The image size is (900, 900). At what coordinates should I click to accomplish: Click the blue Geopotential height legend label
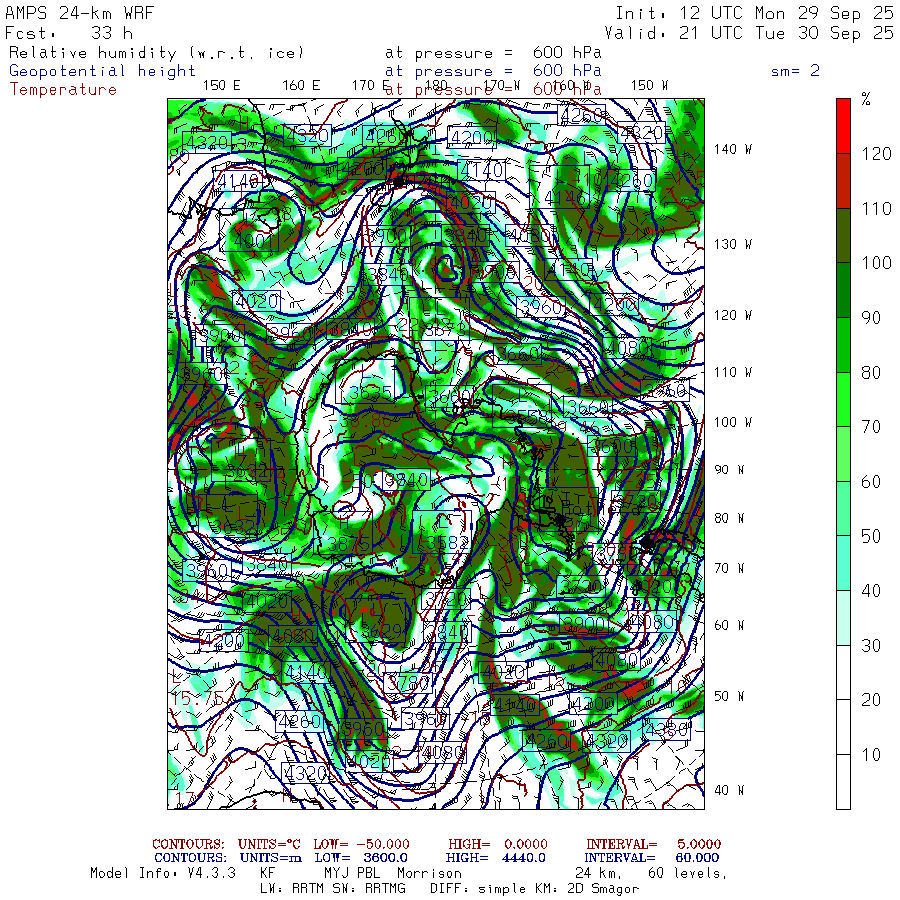point(103,71)
